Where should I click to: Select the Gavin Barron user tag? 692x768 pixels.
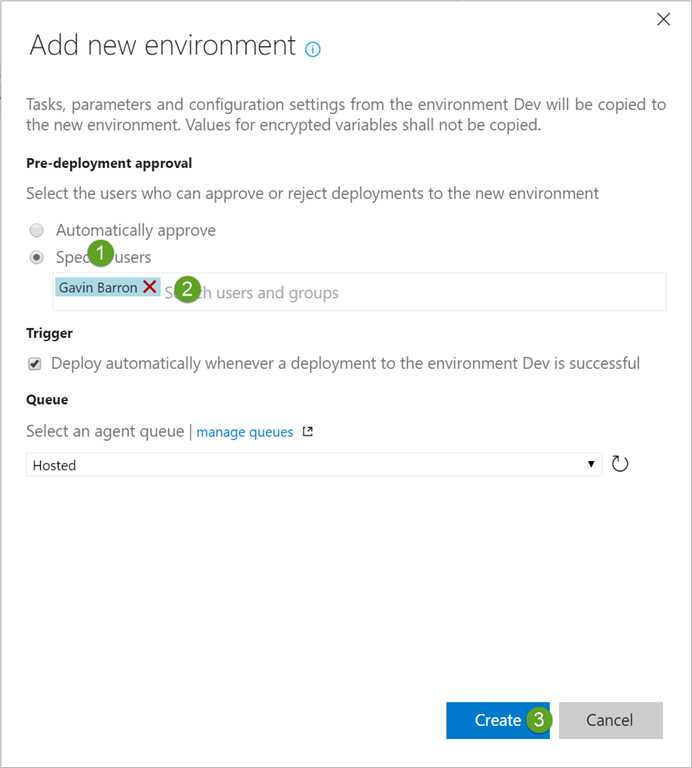(98, 287)
